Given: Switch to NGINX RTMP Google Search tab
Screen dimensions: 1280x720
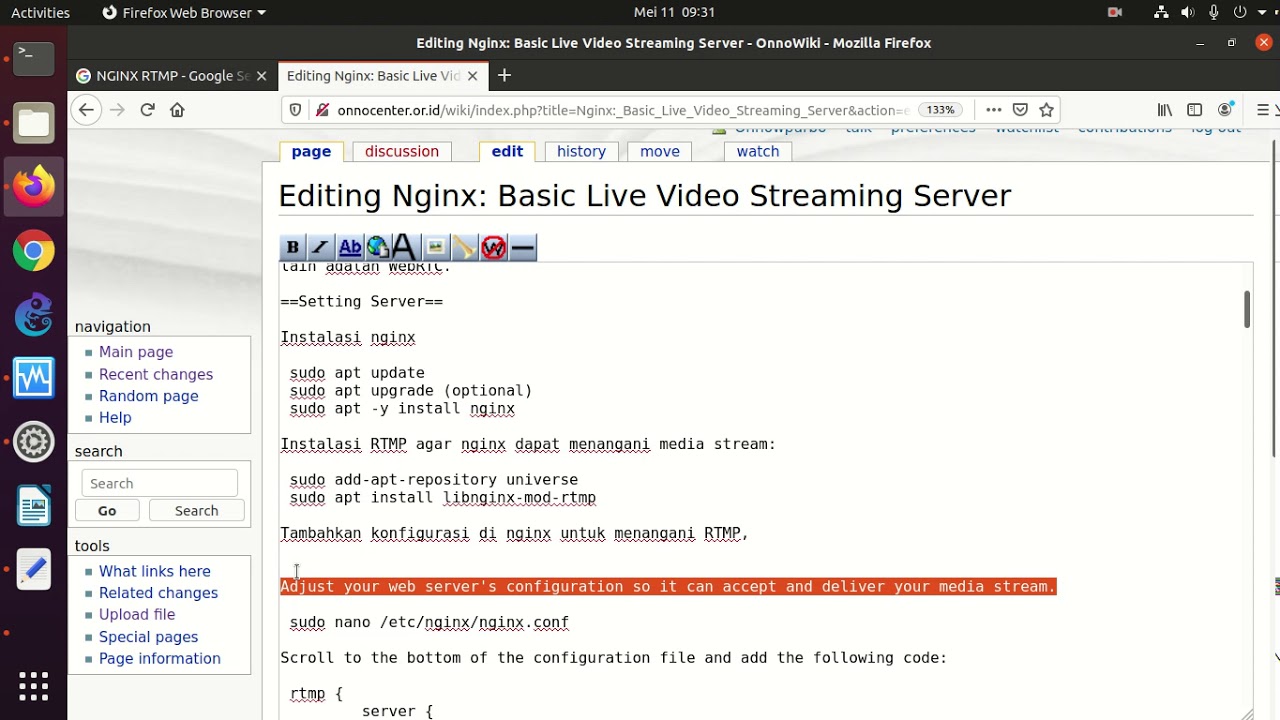Looking at the screenshot, I should pos(163,76).
